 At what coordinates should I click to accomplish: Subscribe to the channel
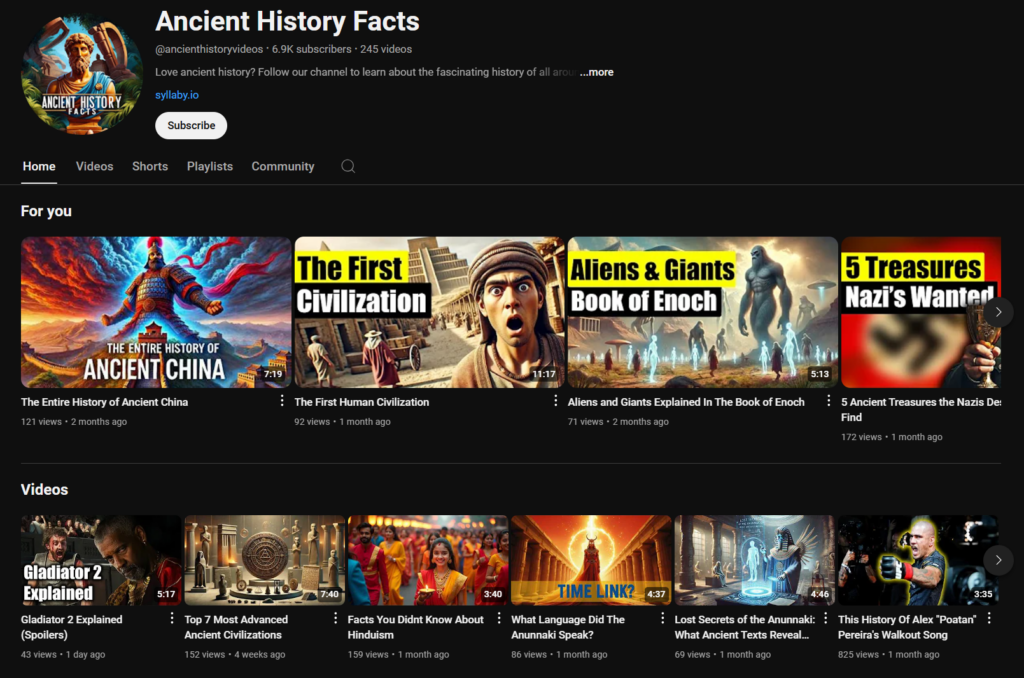(x=191, y=125)
